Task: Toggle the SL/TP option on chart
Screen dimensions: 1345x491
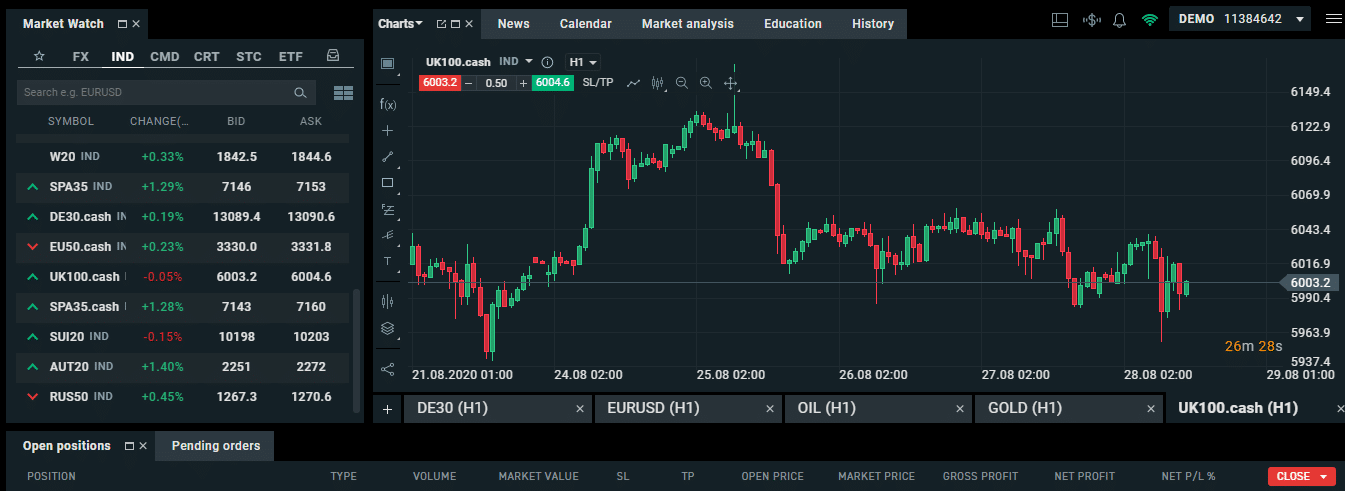Action: pos(598,83)
